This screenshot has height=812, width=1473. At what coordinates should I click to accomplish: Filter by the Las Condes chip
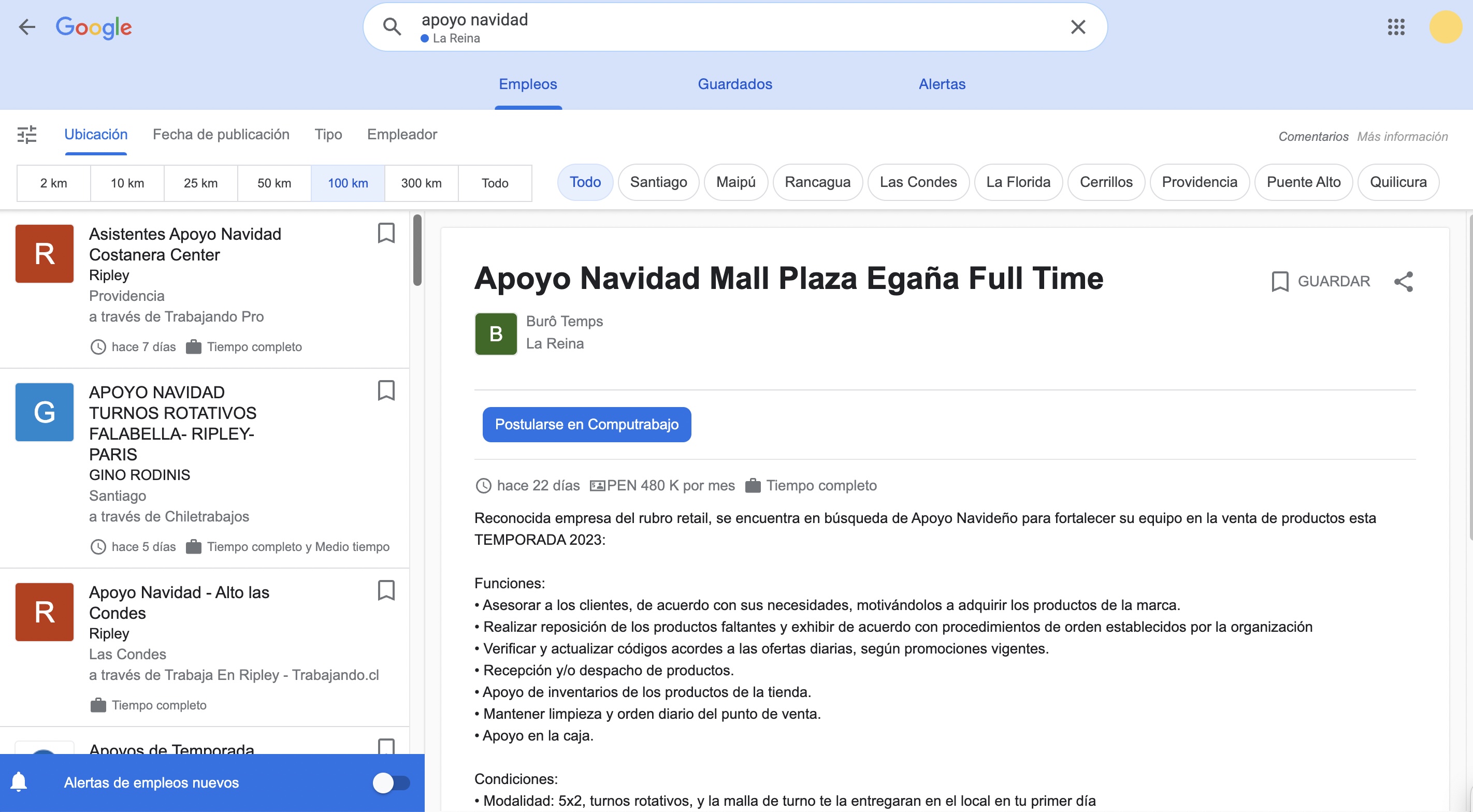click(918, 182)
